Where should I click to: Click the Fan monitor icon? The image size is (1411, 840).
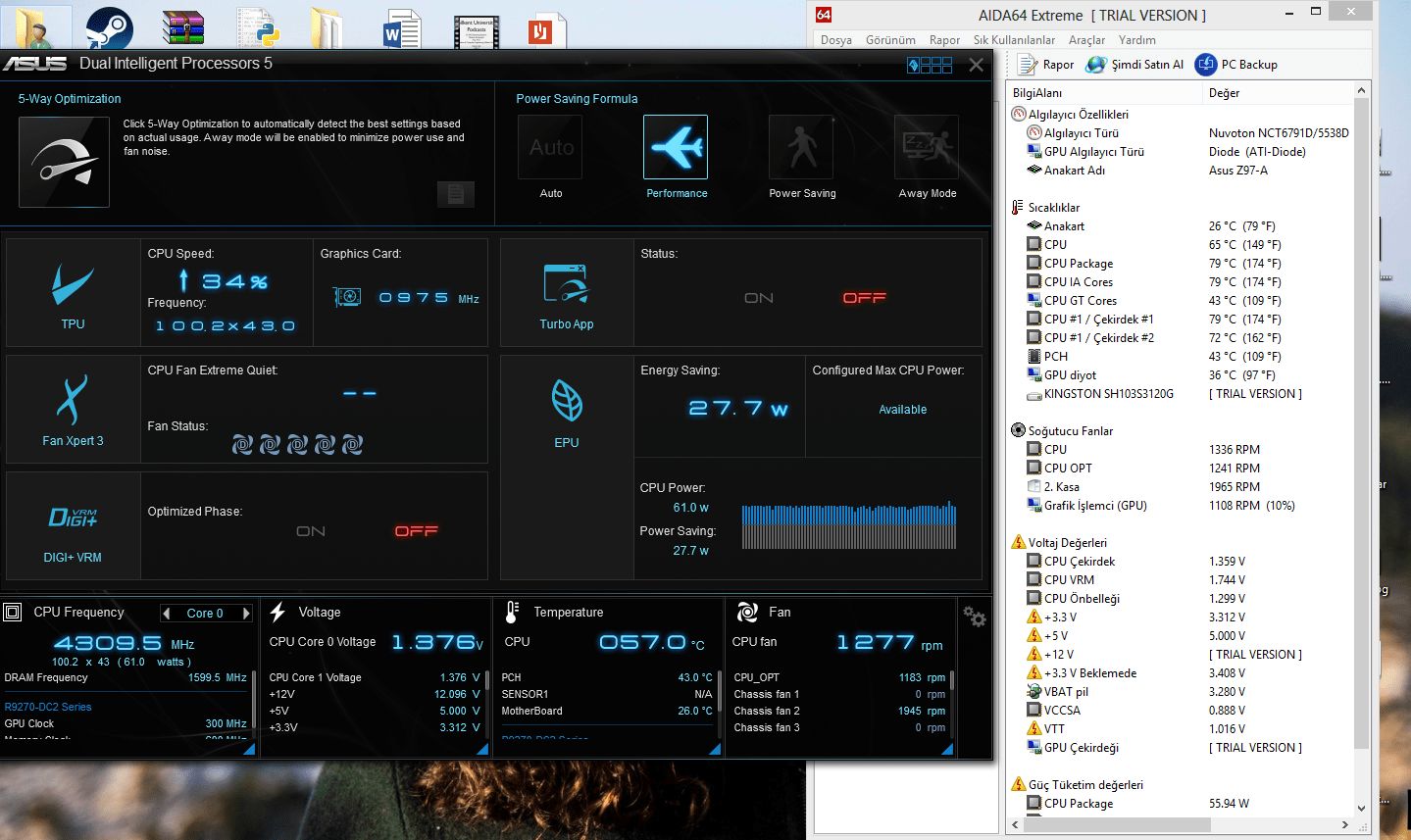(x=747, y=613)
